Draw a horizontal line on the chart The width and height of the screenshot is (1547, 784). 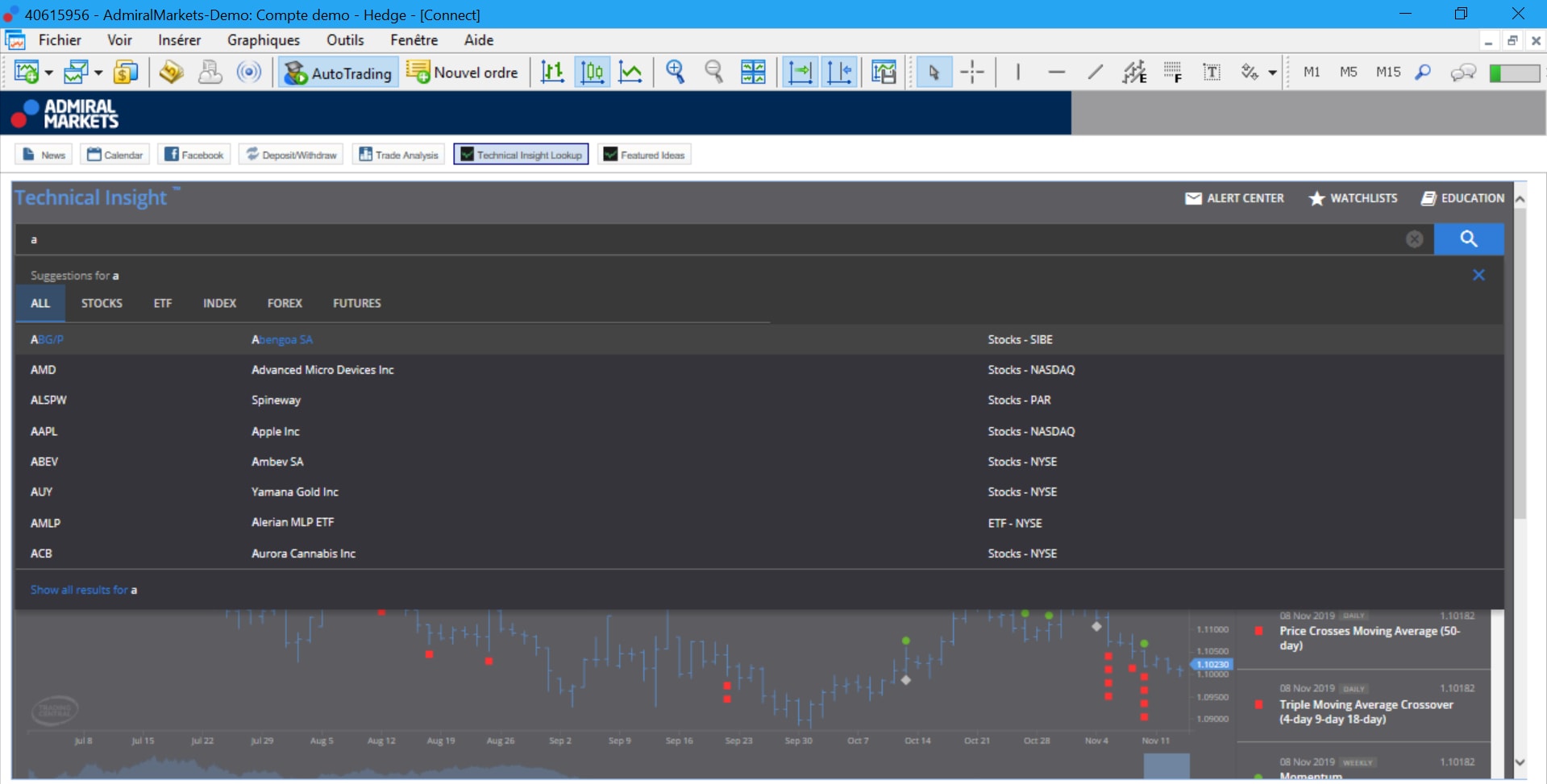[x=1056, y=72]
